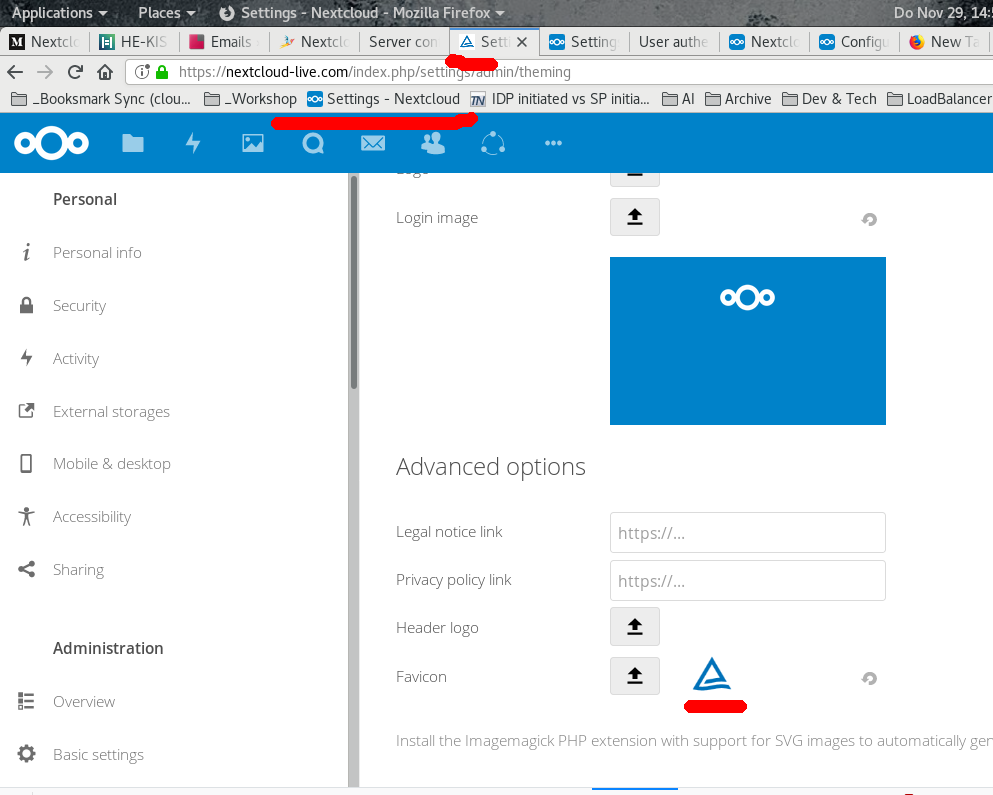Screen dimensions: 993x795
Task: Upload a Header logo file
Action: (635, 626)
